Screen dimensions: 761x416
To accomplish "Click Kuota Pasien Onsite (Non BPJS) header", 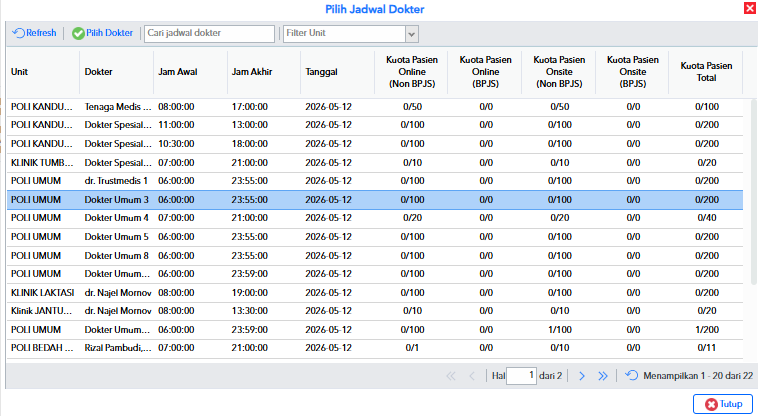I will click(559, 72).
